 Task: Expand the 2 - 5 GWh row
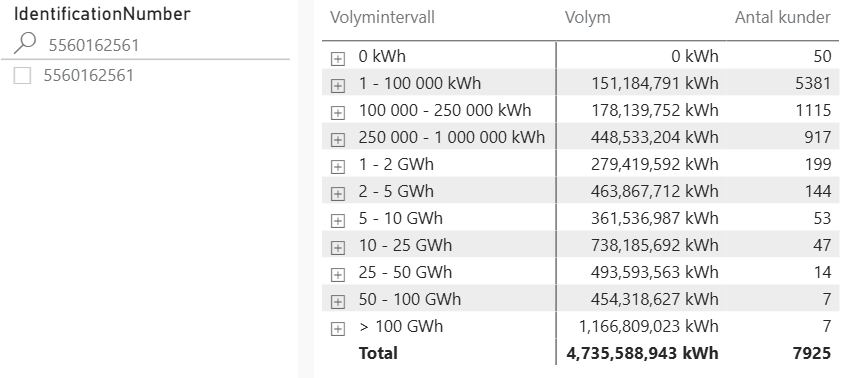click(337, 193)
